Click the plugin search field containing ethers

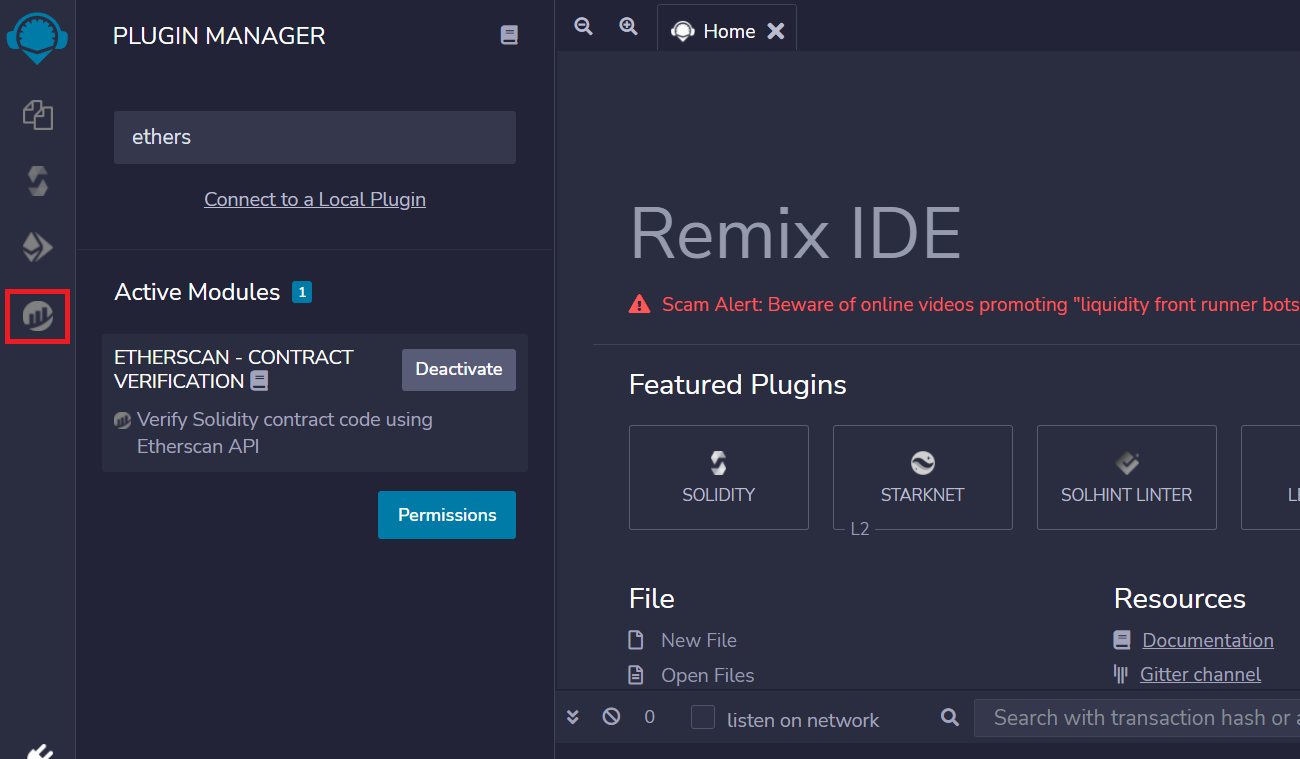pos(315,137)
